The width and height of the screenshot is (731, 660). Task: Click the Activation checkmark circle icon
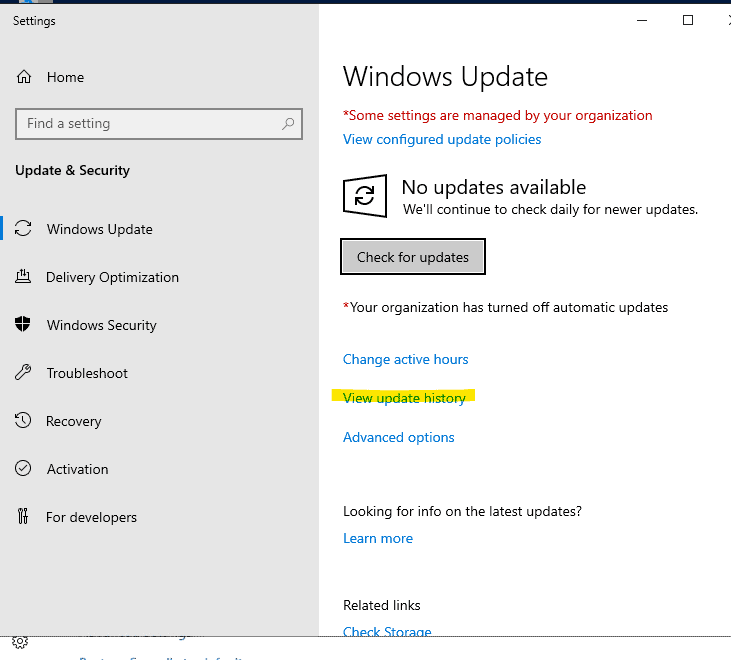click(x=23, y=468)
